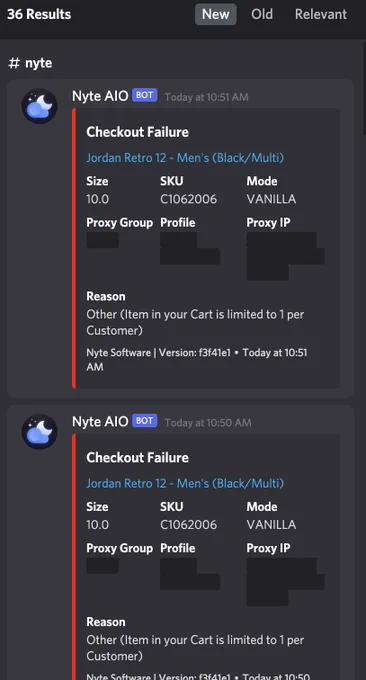Select the first Checkout Failure embed title

pos(137,132)
